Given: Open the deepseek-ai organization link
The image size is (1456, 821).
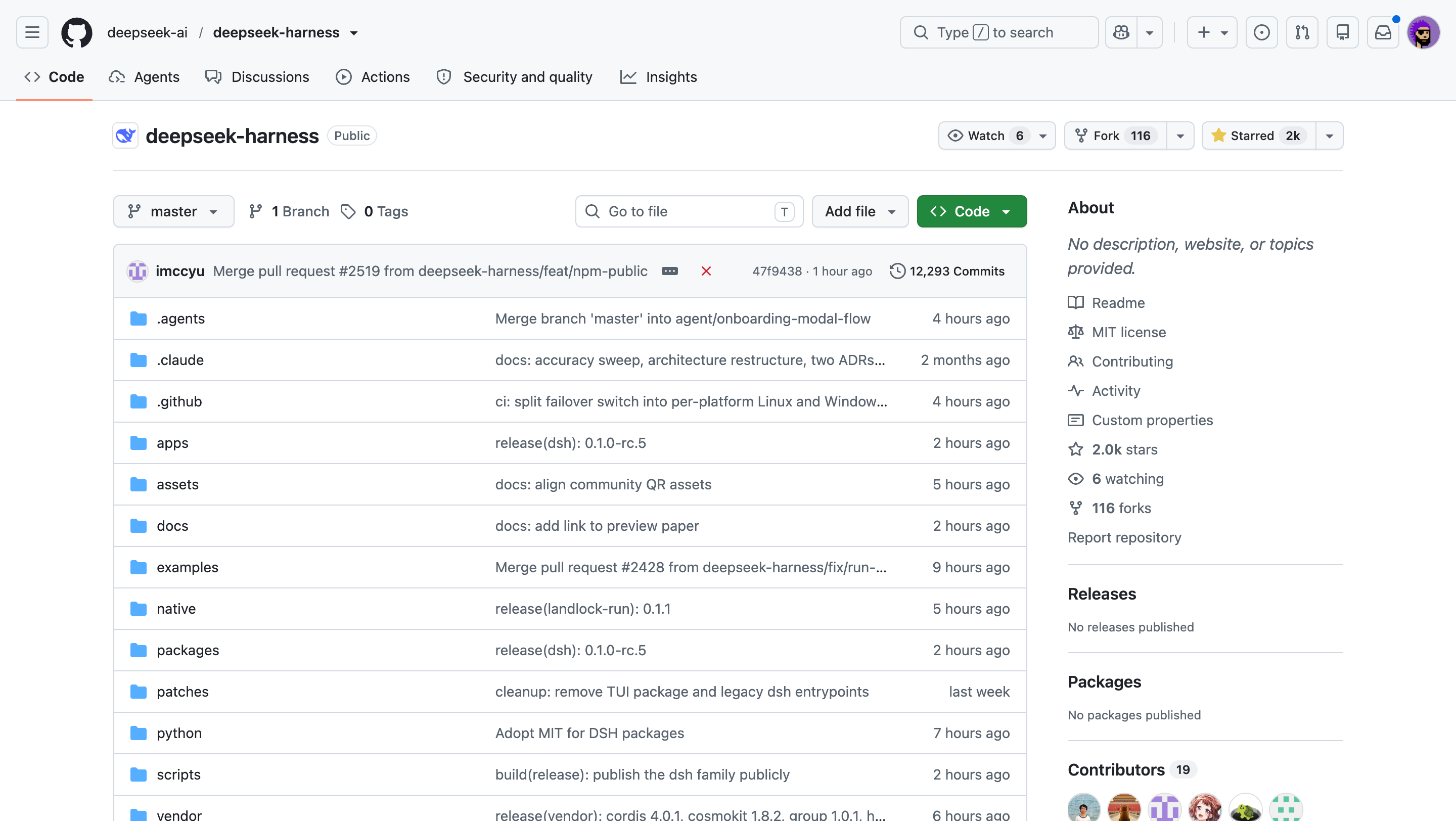Looking at the screenshot, I should (x=148, y=33).
